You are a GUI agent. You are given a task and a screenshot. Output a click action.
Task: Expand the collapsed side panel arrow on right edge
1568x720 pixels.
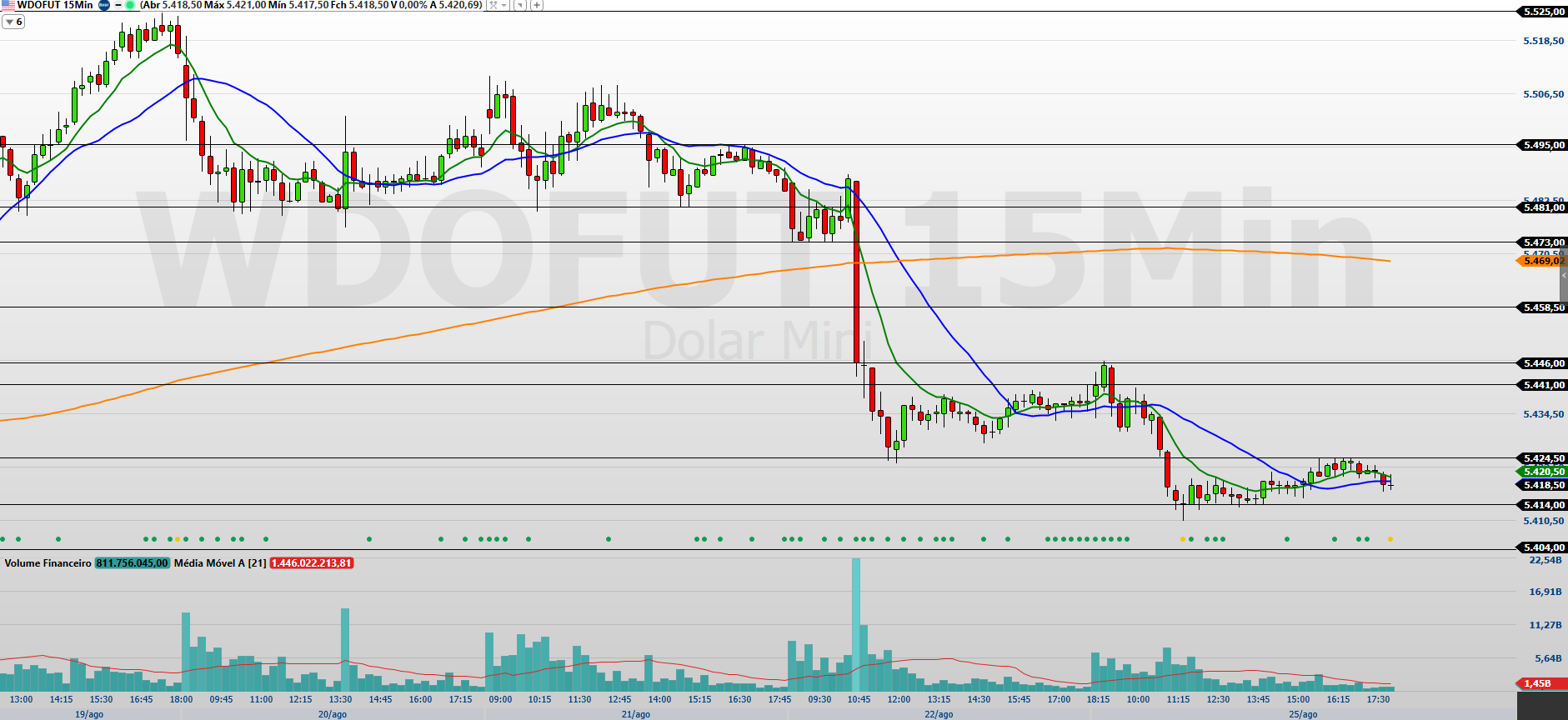point(1564,275)
